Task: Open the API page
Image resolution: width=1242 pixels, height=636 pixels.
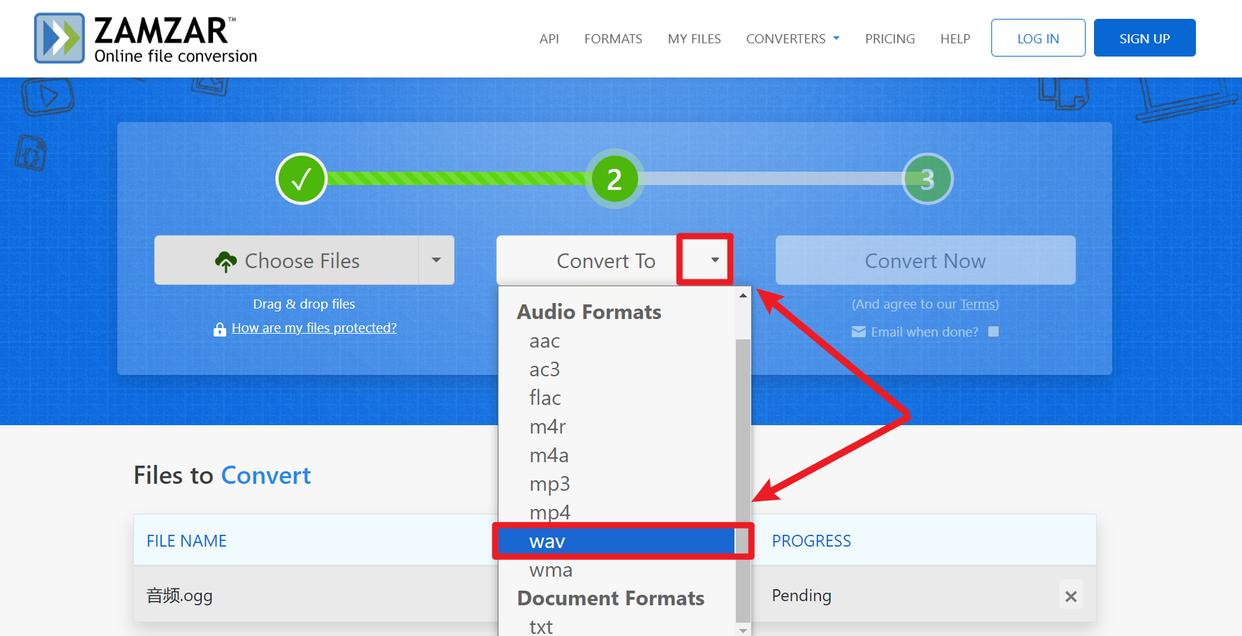Action: (x=549, y=39)
